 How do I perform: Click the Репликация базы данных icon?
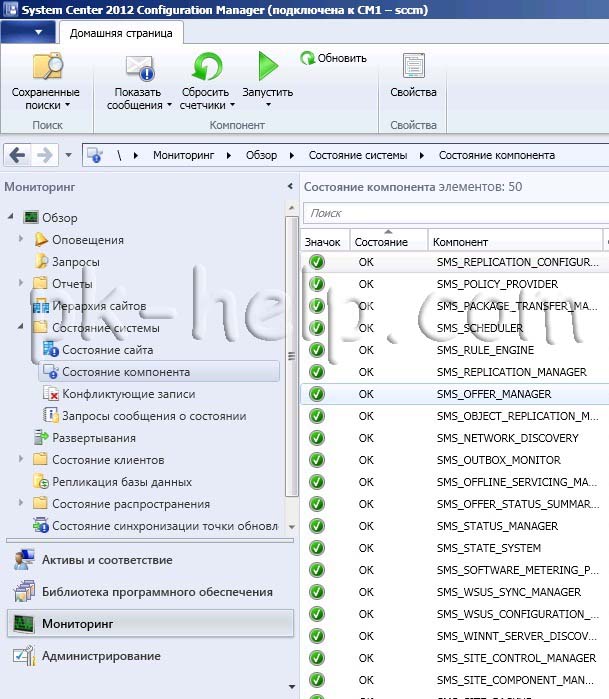tap(41, 482)
